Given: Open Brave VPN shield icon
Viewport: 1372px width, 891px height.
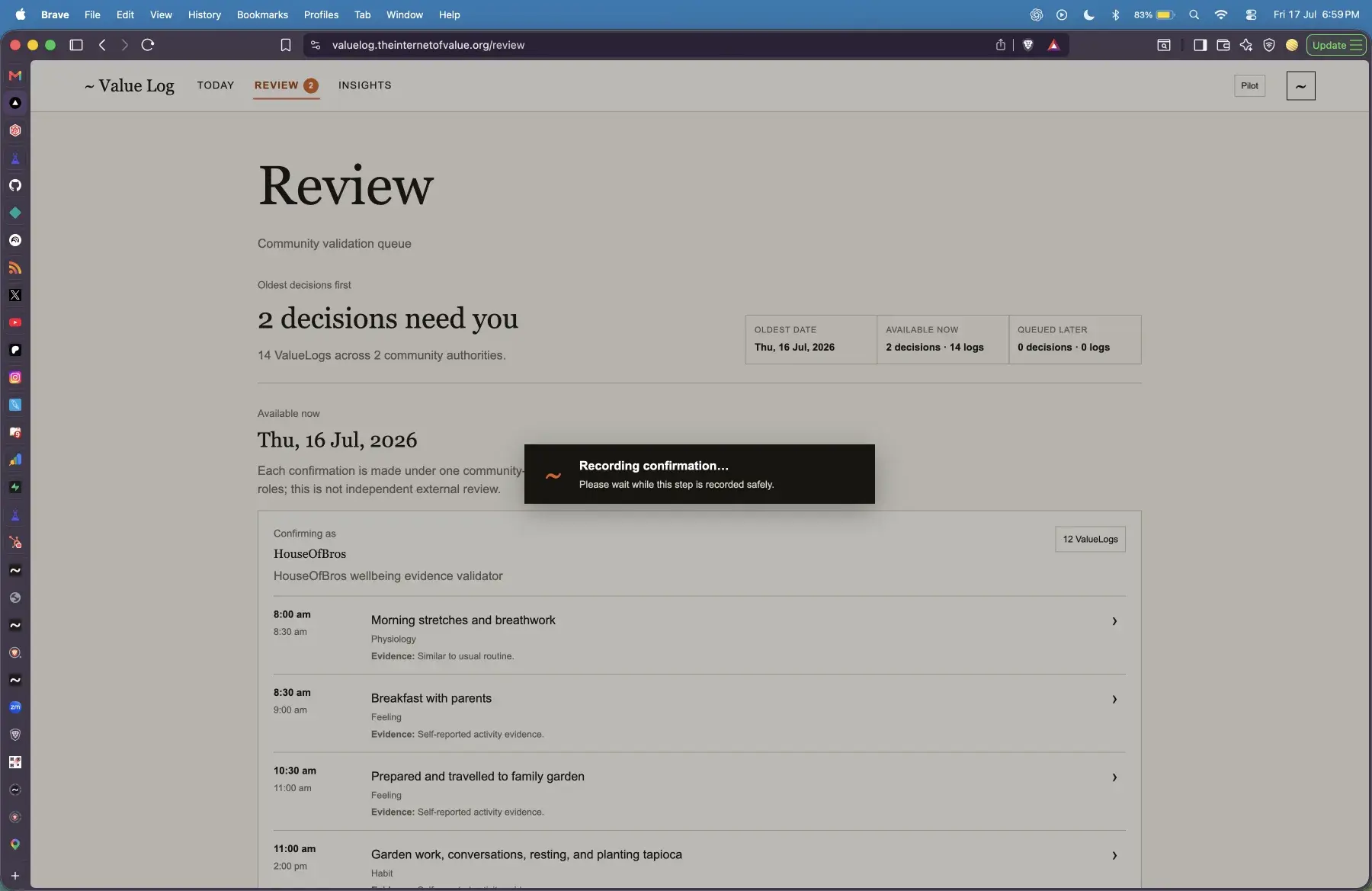Looking at the screenshot, I should [x=1268, y=45].
